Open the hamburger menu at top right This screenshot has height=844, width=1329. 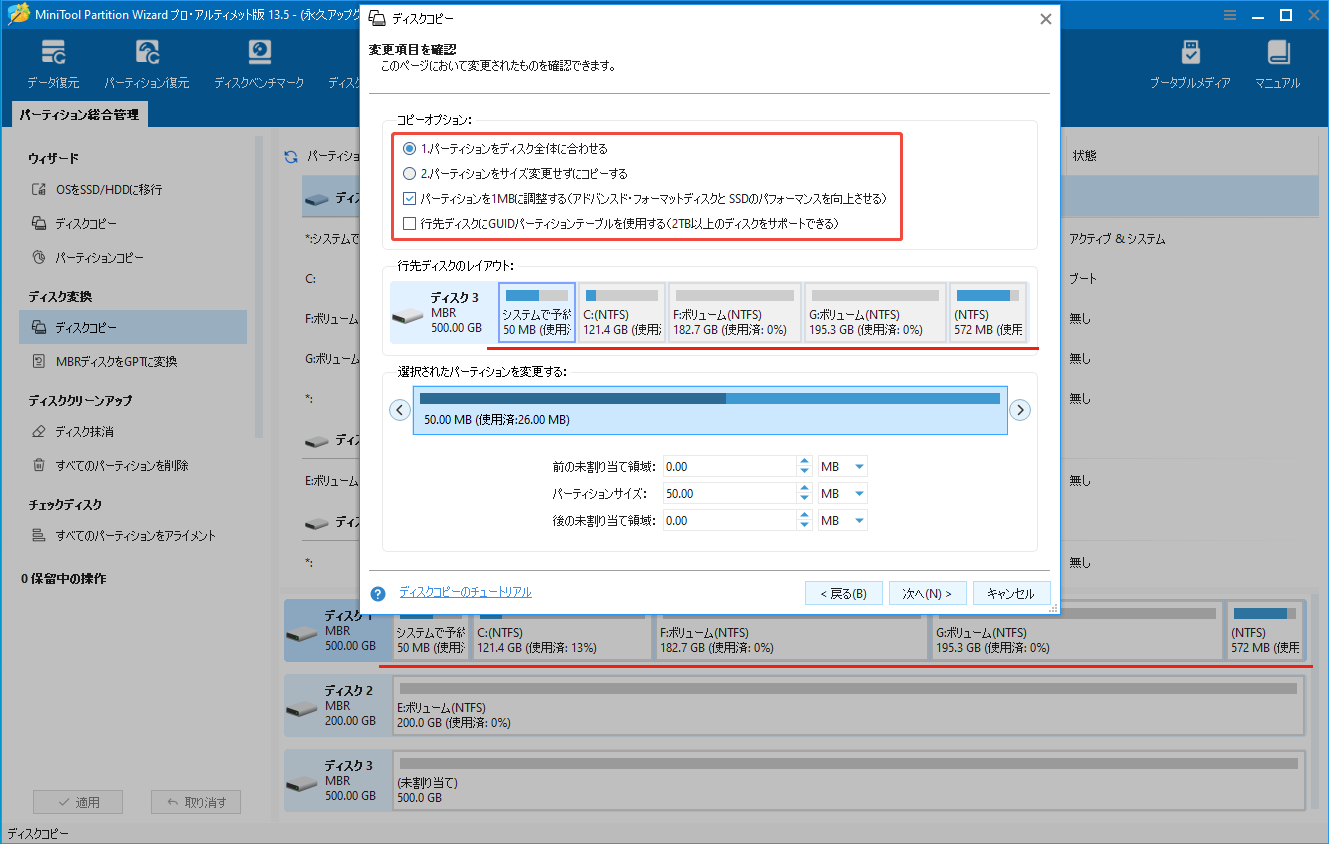tap(1228, 14)
